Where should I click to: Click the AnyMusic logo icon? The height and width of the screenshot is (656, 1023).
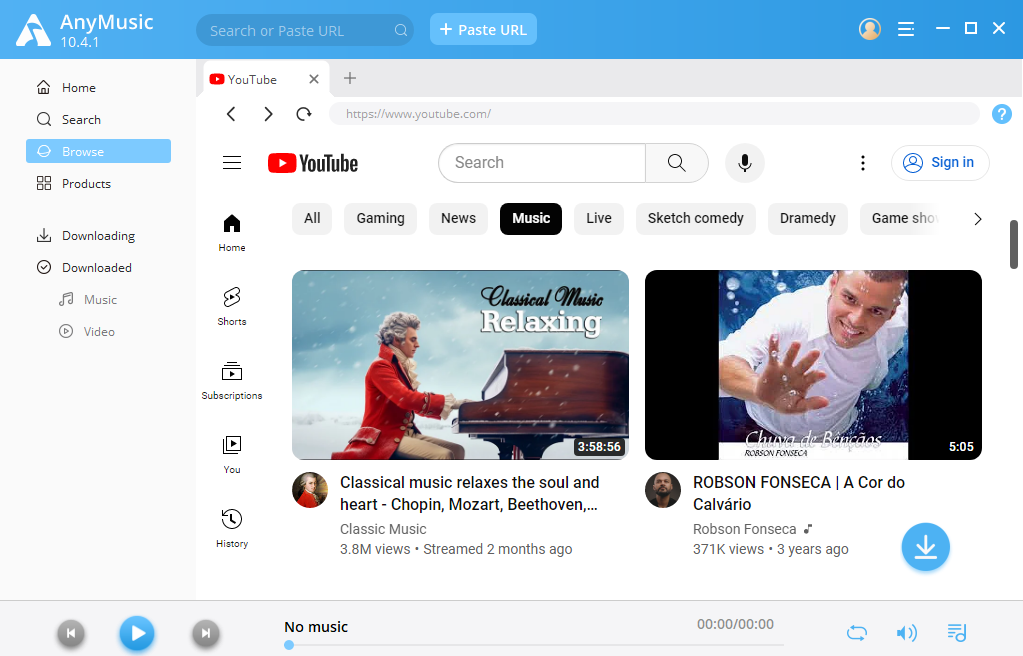33,30
